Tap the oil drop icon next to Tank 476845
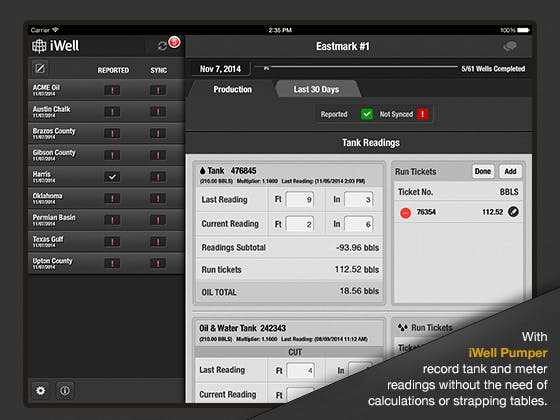Screen dimensions: 560x420 [x=203, y=171]
